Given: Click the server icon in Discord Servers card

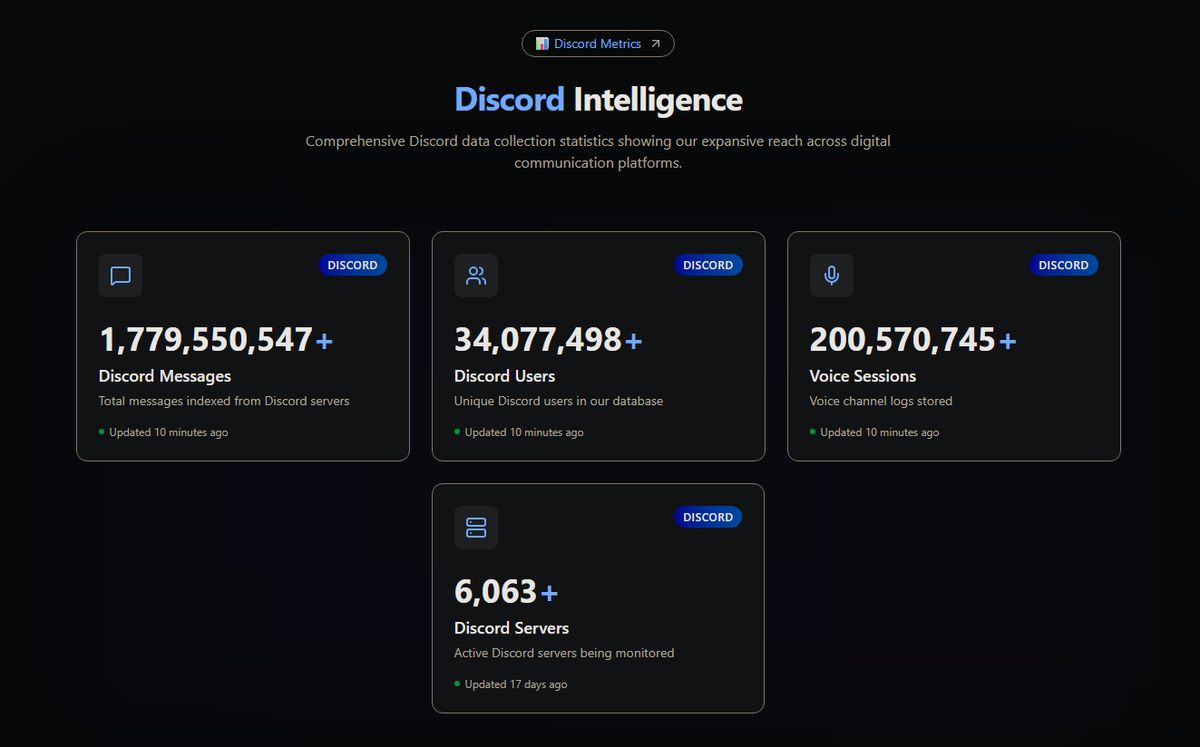Looking at the screenshot, I should point(476,527).
